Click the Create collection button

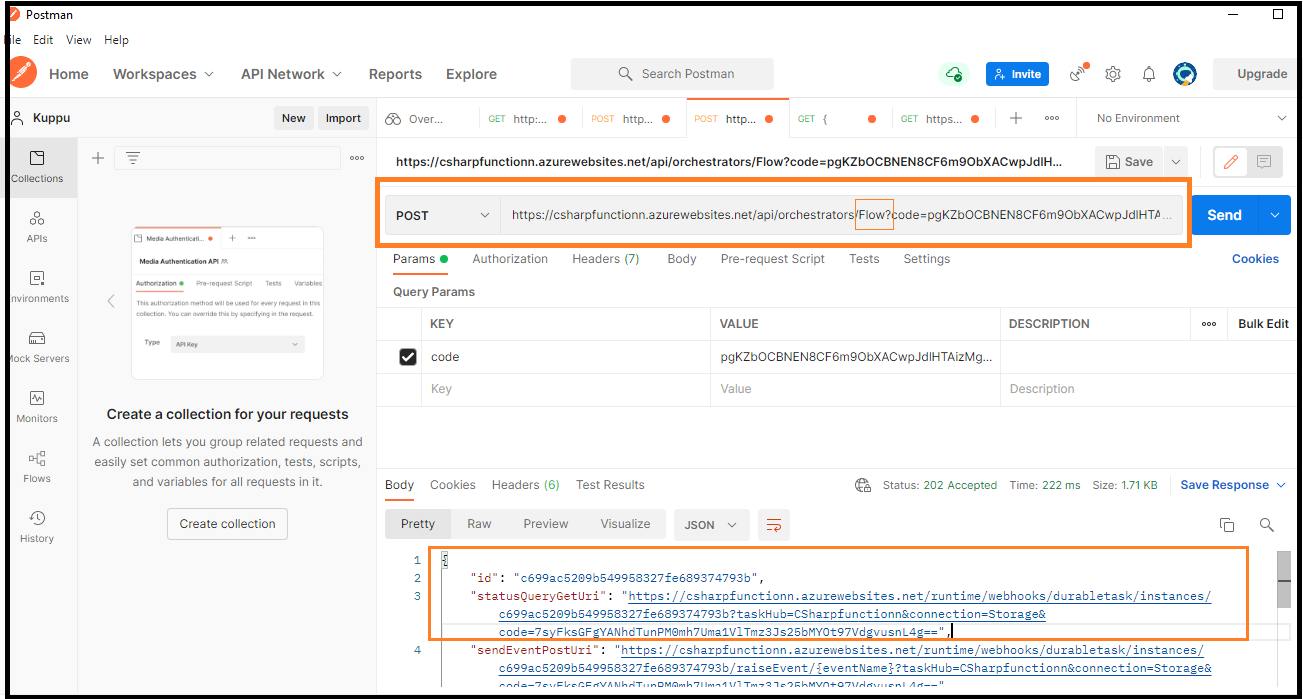[227, 523]
